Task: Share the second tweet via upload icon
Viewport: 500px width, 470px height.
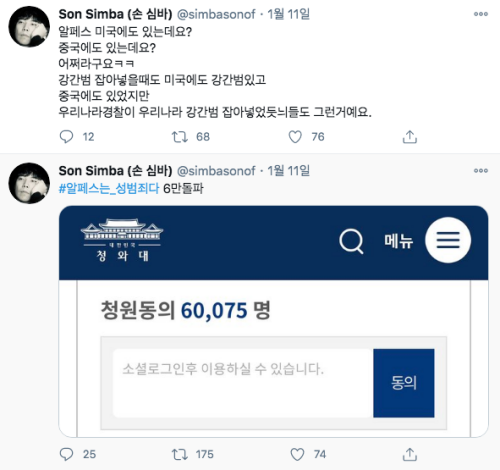Action: coord(410,454)
